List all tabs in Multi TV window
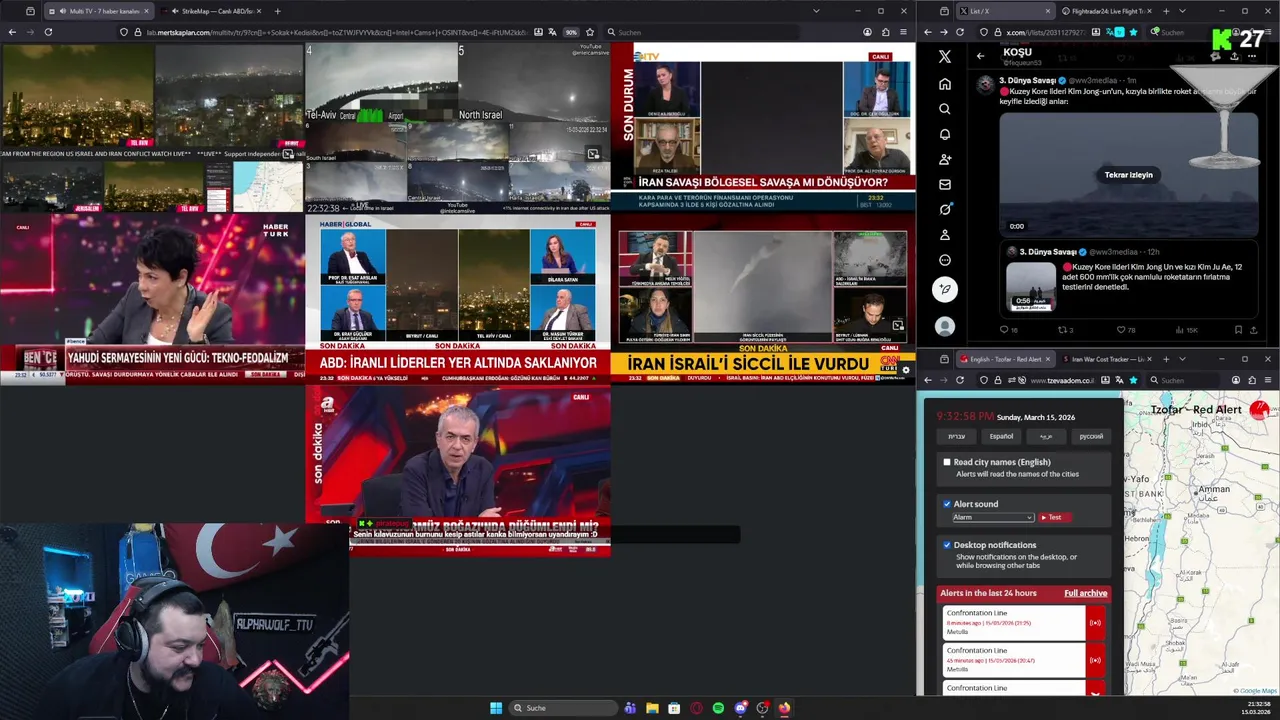The width and height of the screenshot is (1280, 720). (816, 11)
